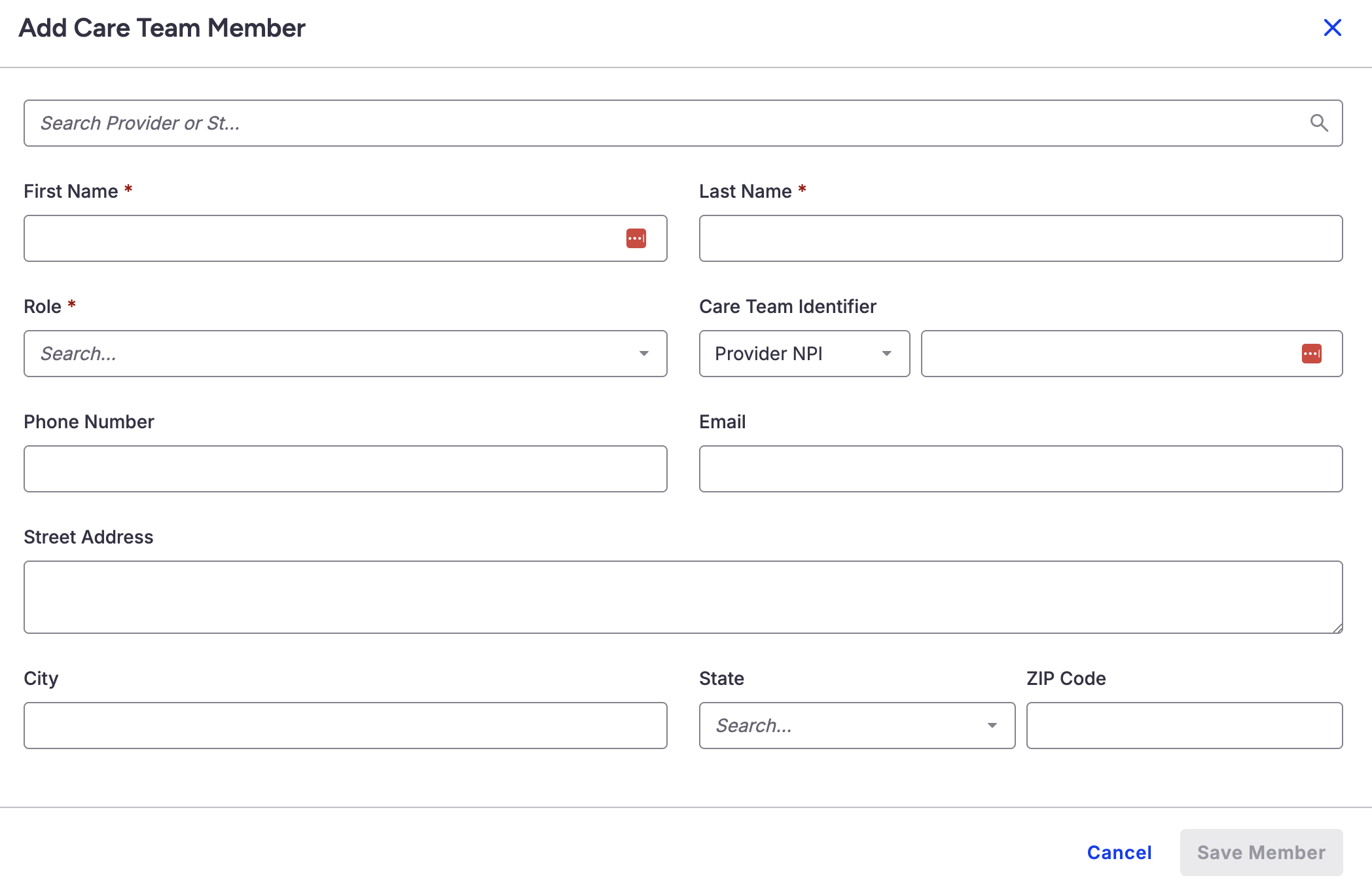This screenshot has height=884, width=1372.
Task: Click into the City field
Action: point(345,726)
